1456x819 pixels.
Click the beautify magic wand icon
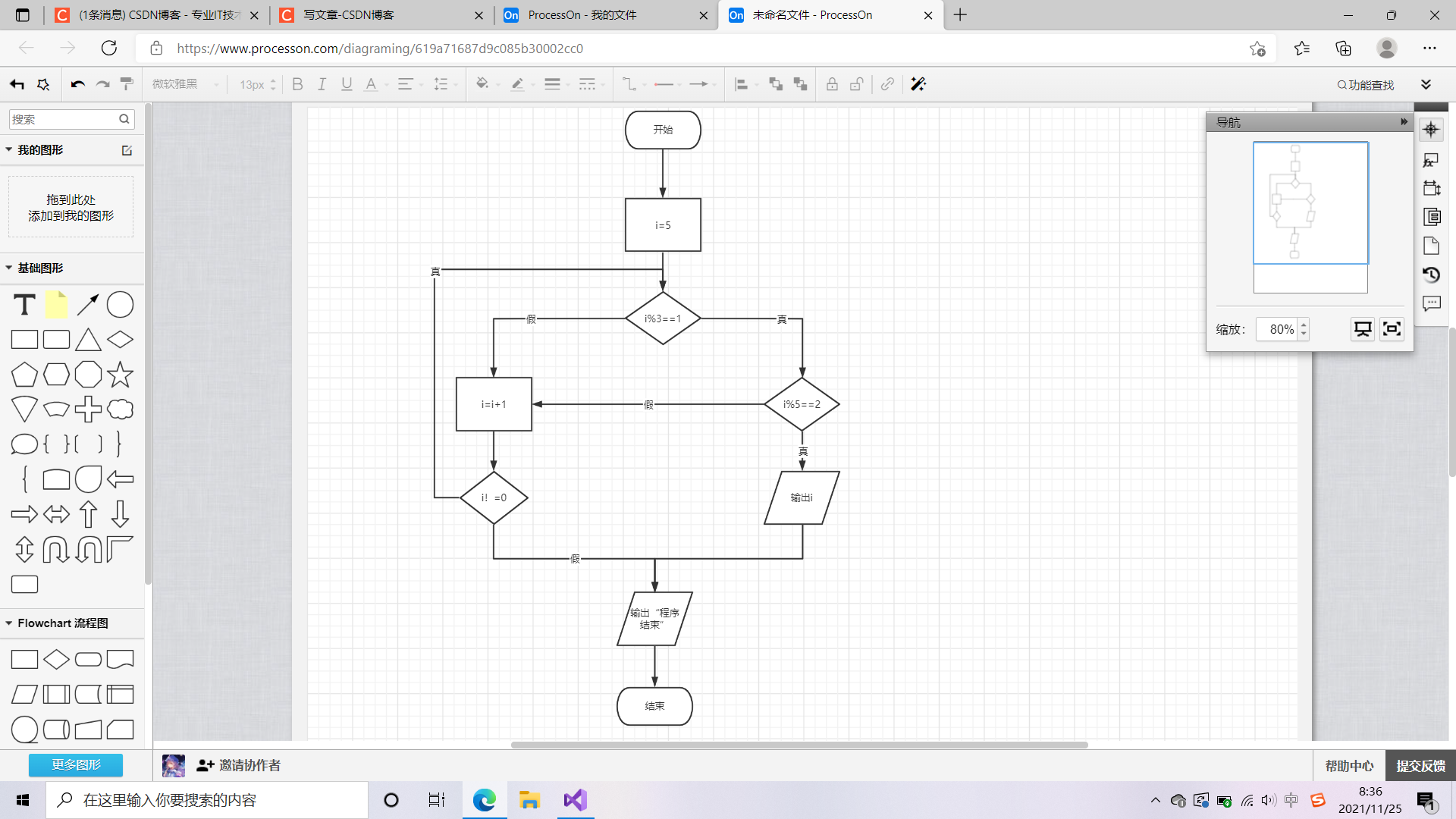coord(918,84)
